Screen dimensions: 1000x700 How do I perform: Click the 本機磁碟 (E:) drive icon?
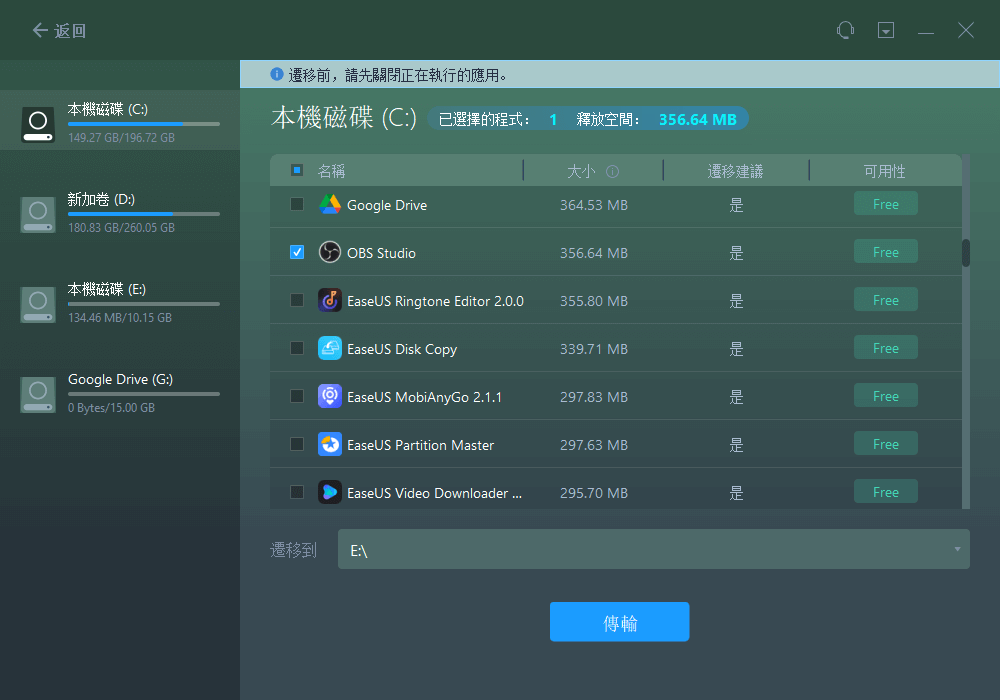click(x=38, y=304)
